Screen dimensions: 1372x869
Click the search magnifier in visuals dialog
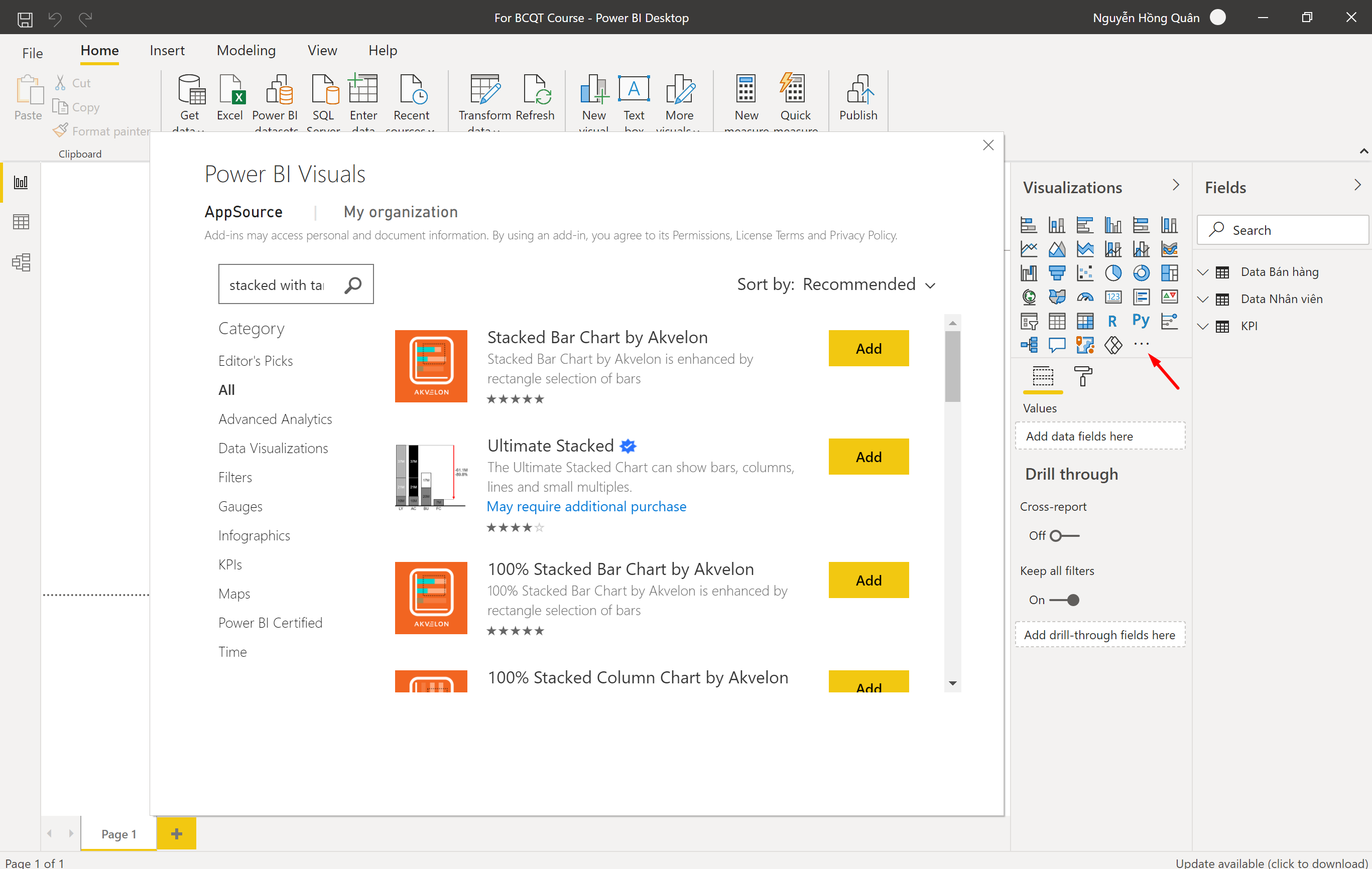click(353, 284)
